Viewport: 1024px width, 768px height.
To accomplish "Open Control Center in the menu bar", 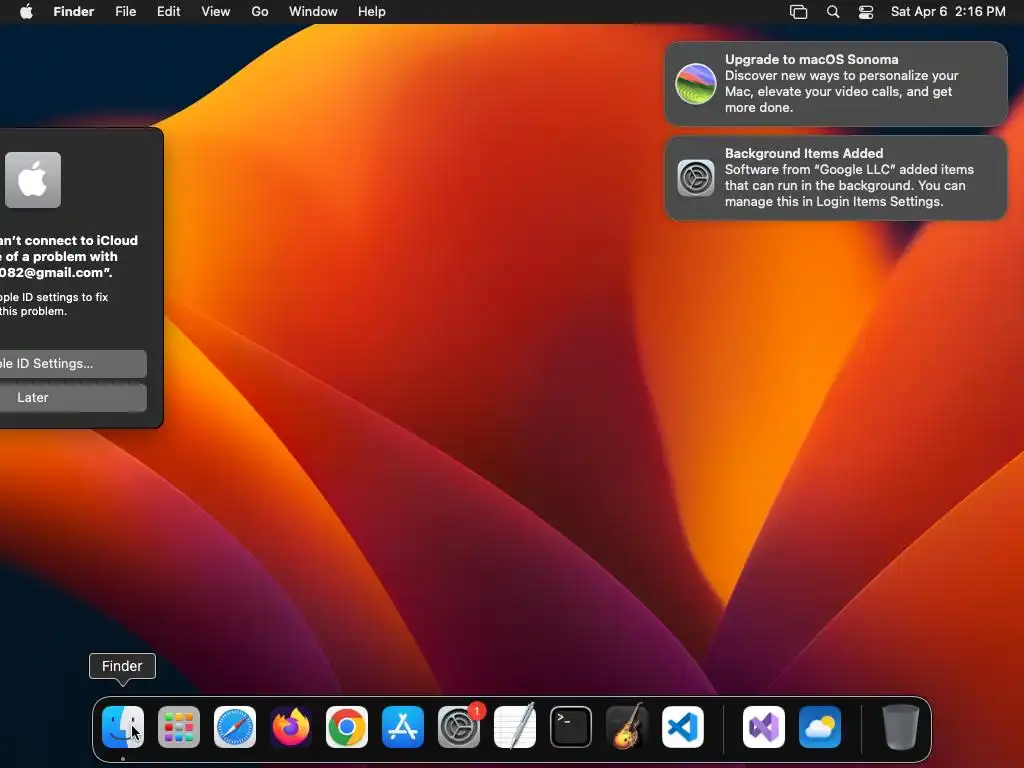I will pyautogui.click(x=866, y=12).
